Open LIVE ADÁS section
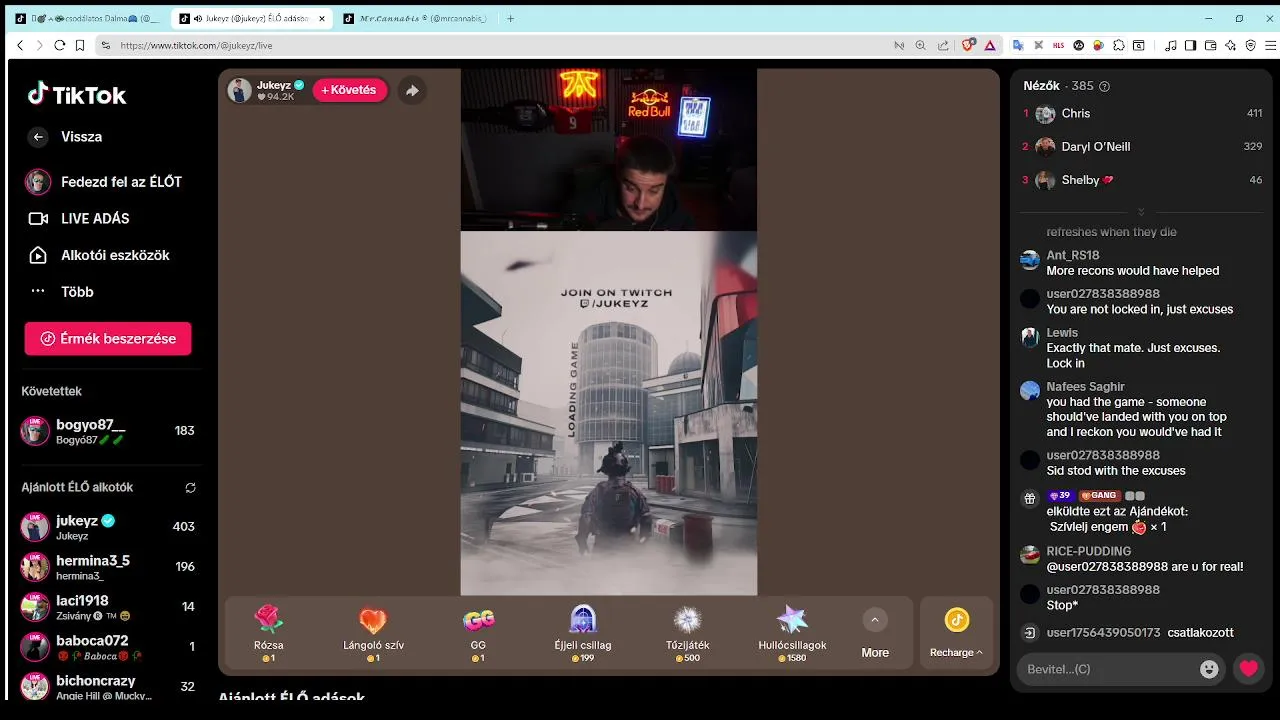The height and width of the screenshot is (720, 1280). (x=78, y=218)
